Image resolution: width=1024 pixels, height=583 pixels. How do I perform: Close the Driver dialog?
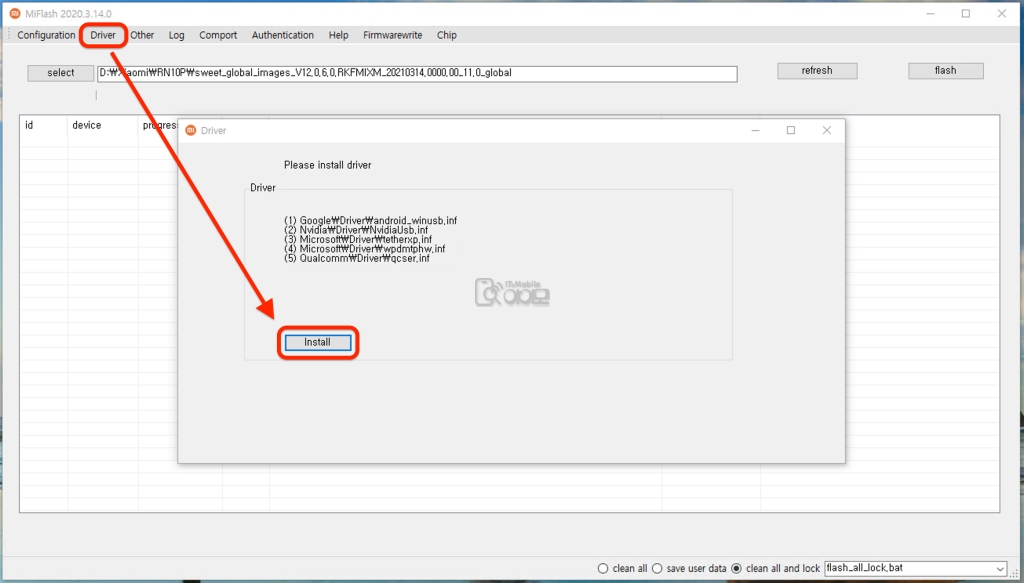point(827,131)
